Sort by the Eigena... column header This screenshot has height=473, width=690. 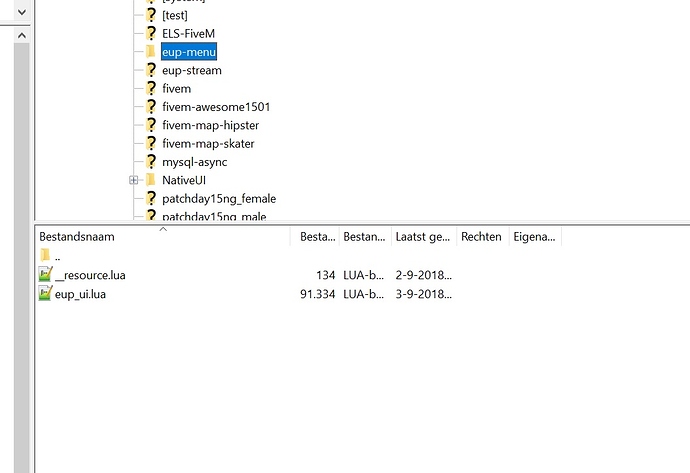(535, 237)
